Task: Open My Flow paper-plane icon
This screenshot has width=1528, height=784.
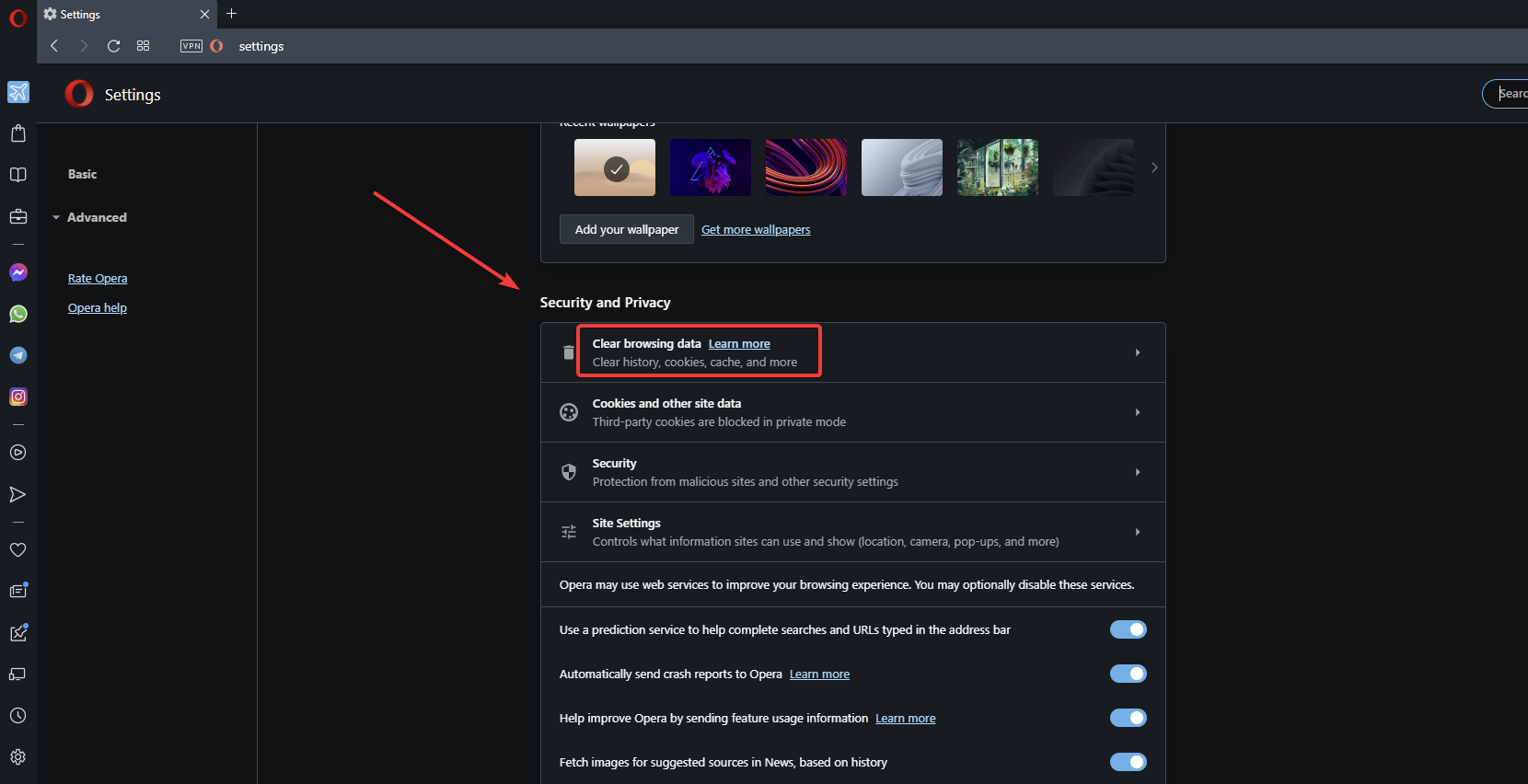Action: click(x=18, y=494)
